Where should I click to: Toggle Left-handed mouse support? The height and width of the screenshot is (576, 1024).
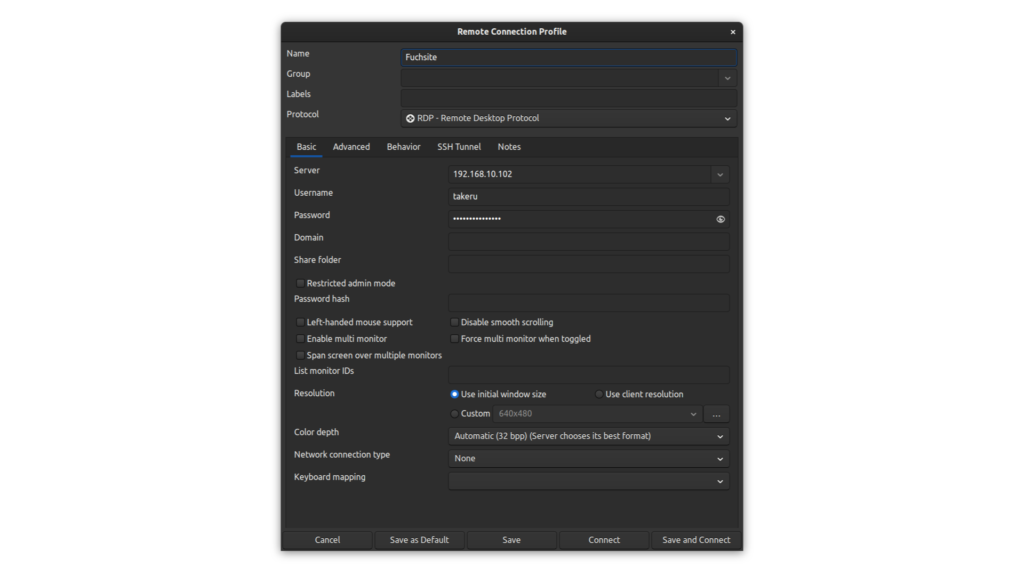click(x=300, y=322)
